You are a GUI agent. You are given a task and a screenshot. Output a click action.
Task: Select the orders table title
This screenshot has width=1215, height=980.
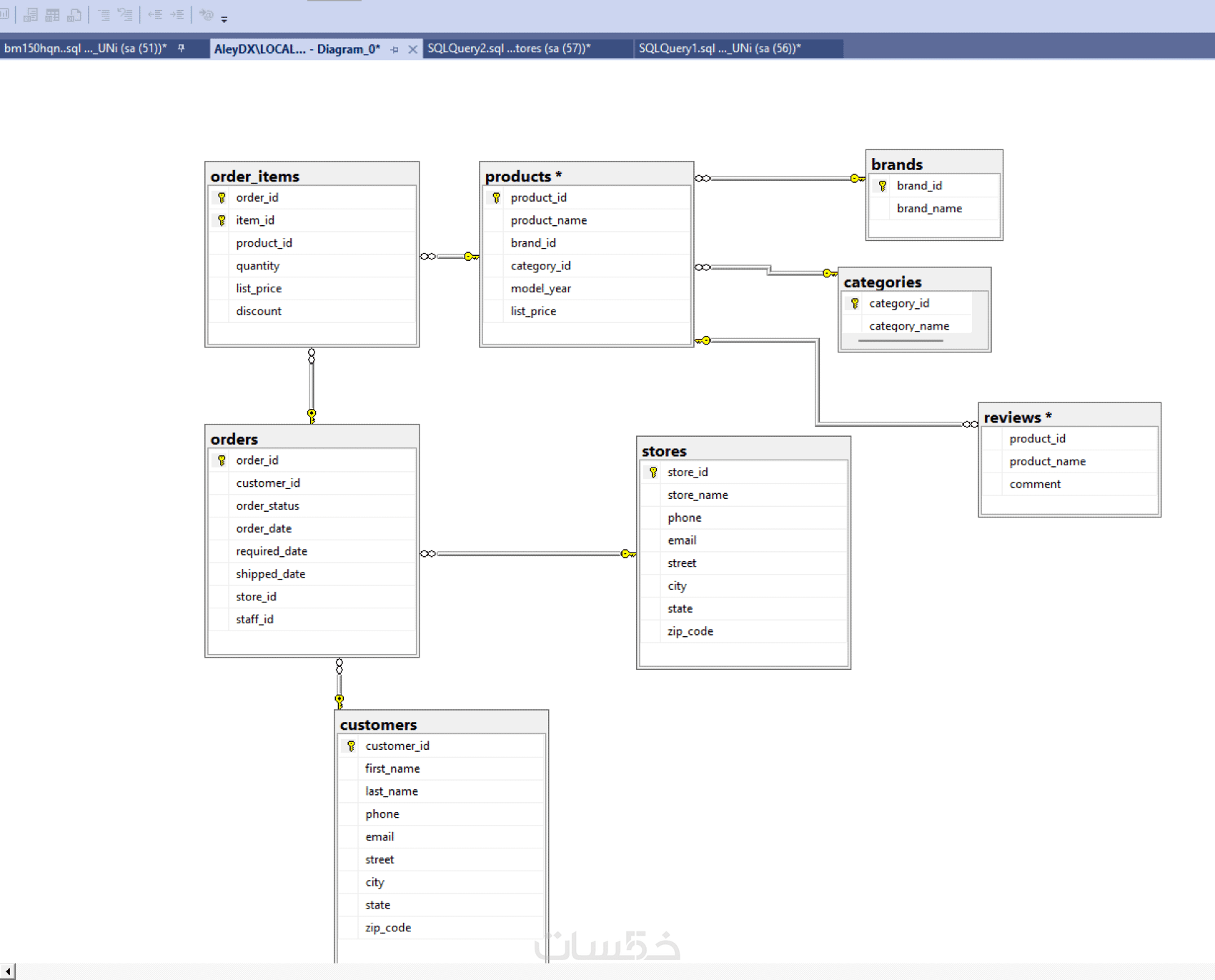[234, 439]
